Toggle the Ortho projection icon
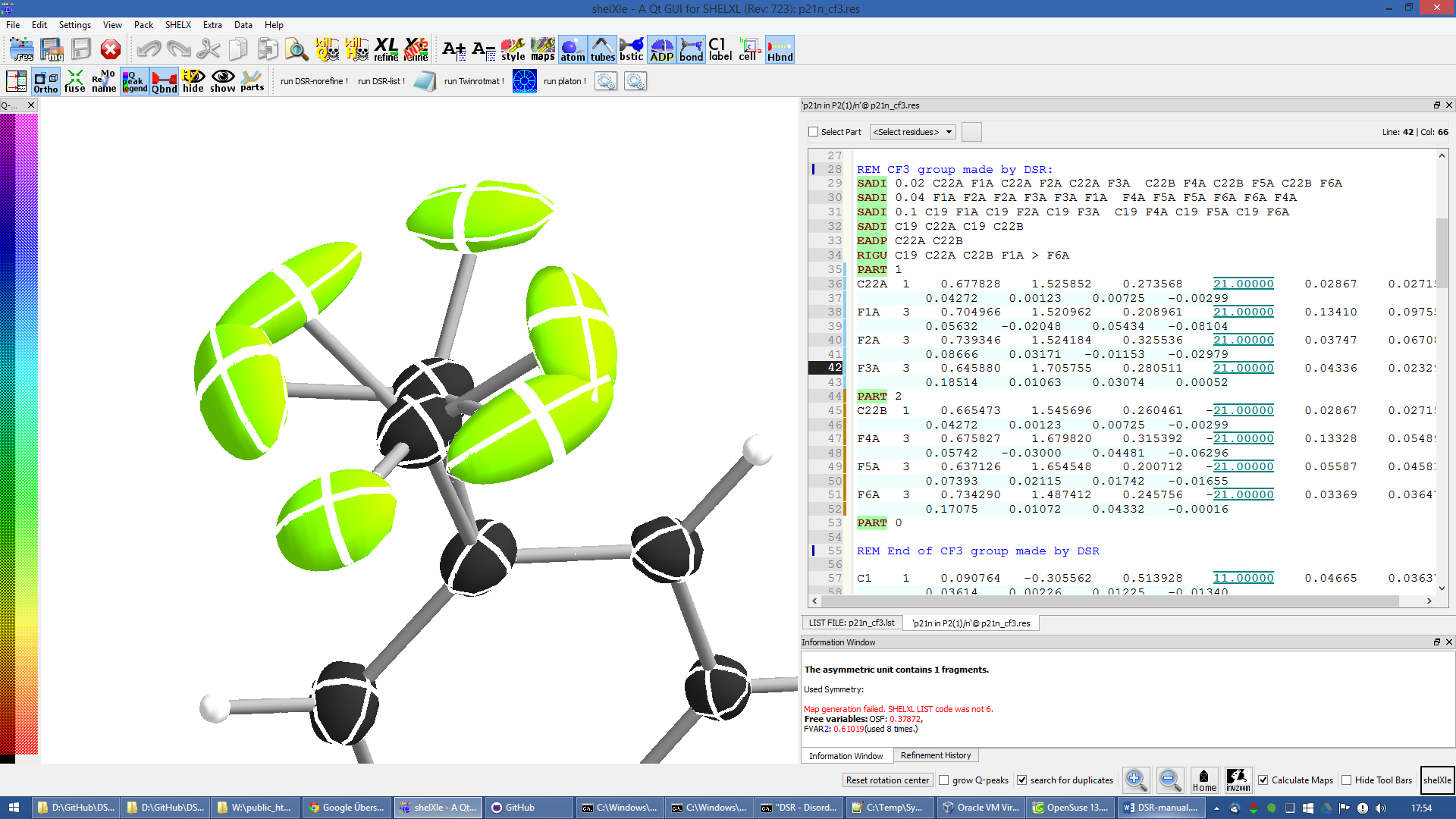 click(45, 81)
